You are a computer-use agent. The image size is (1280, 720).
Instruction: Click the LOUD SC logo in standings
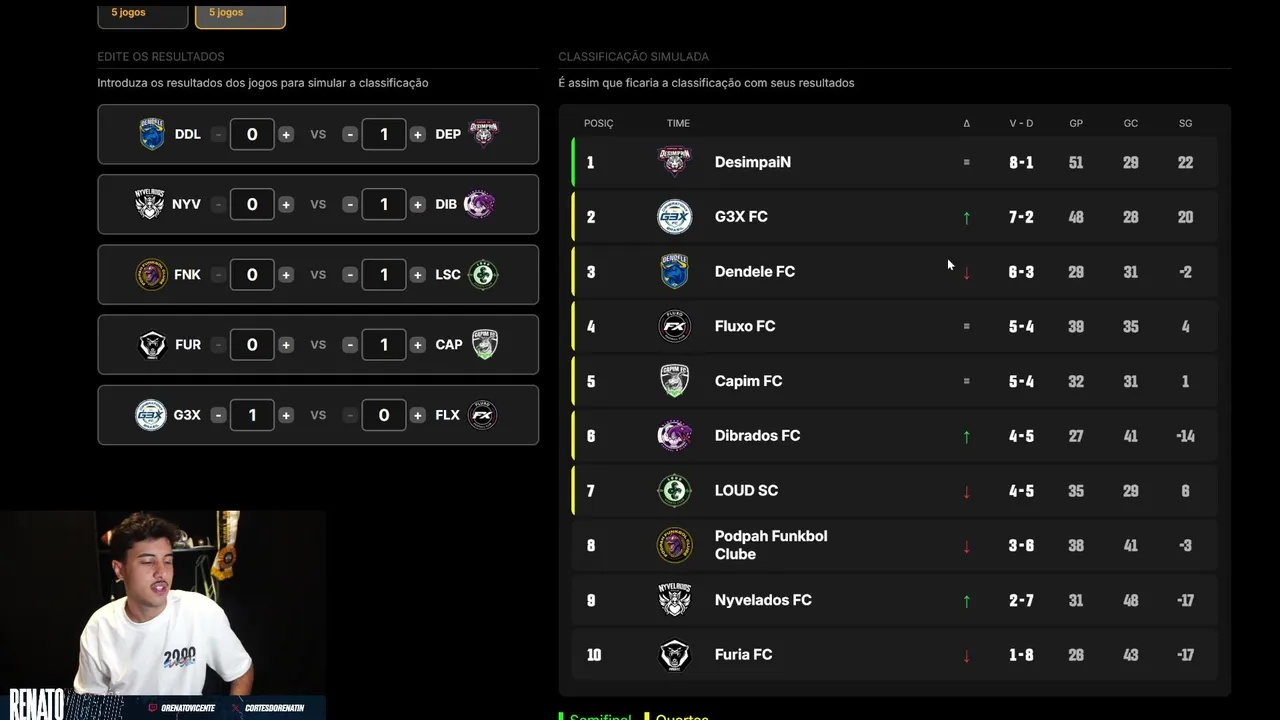674,491
